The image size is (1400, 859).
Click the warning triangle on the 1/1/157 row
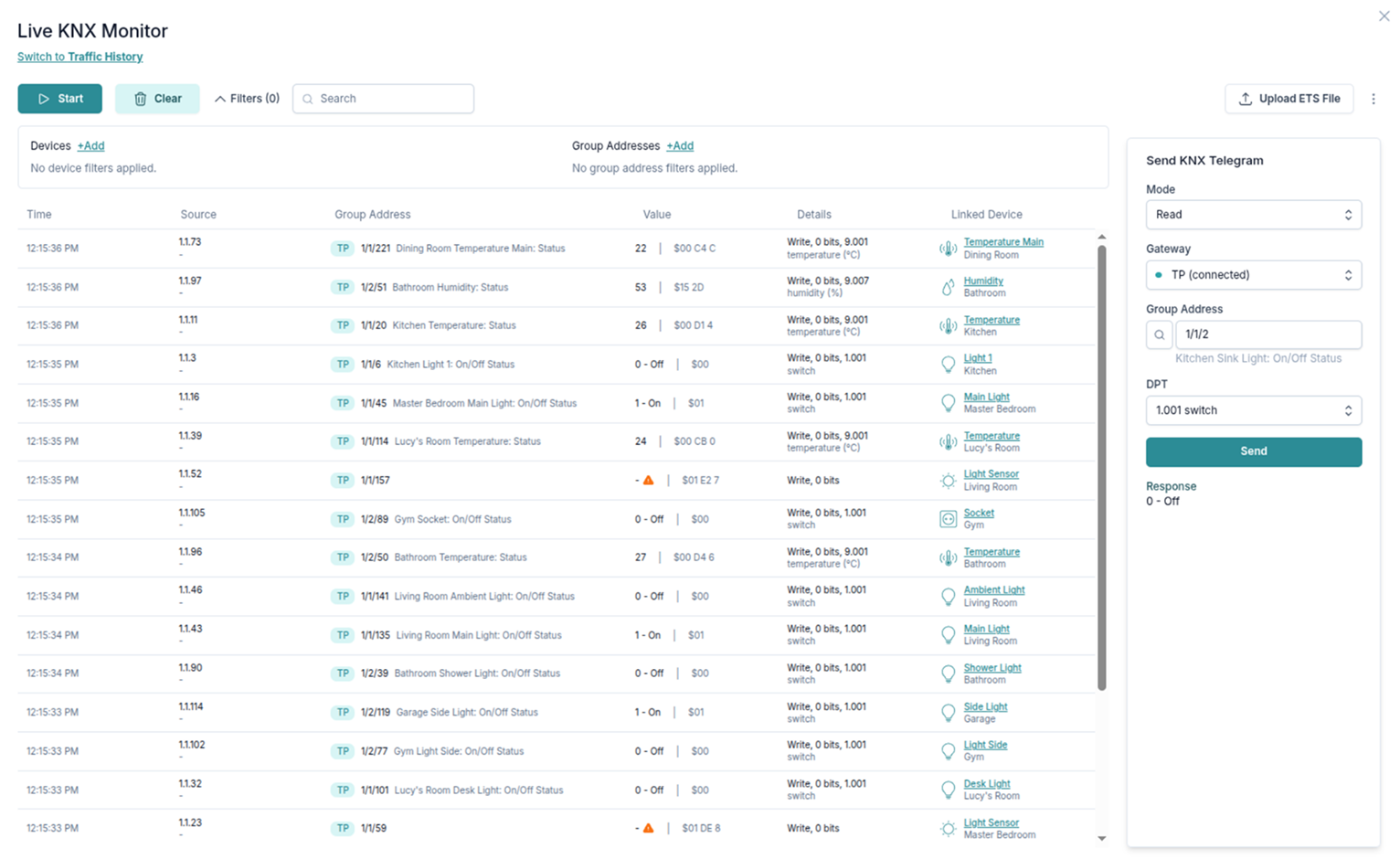(x=648, y=480)
